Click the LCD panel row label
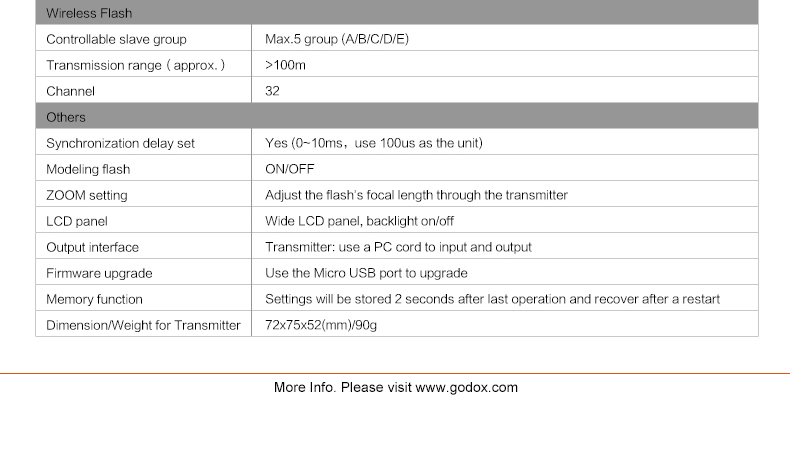Screen dimensions: 790x455 (x=76, y=221)
